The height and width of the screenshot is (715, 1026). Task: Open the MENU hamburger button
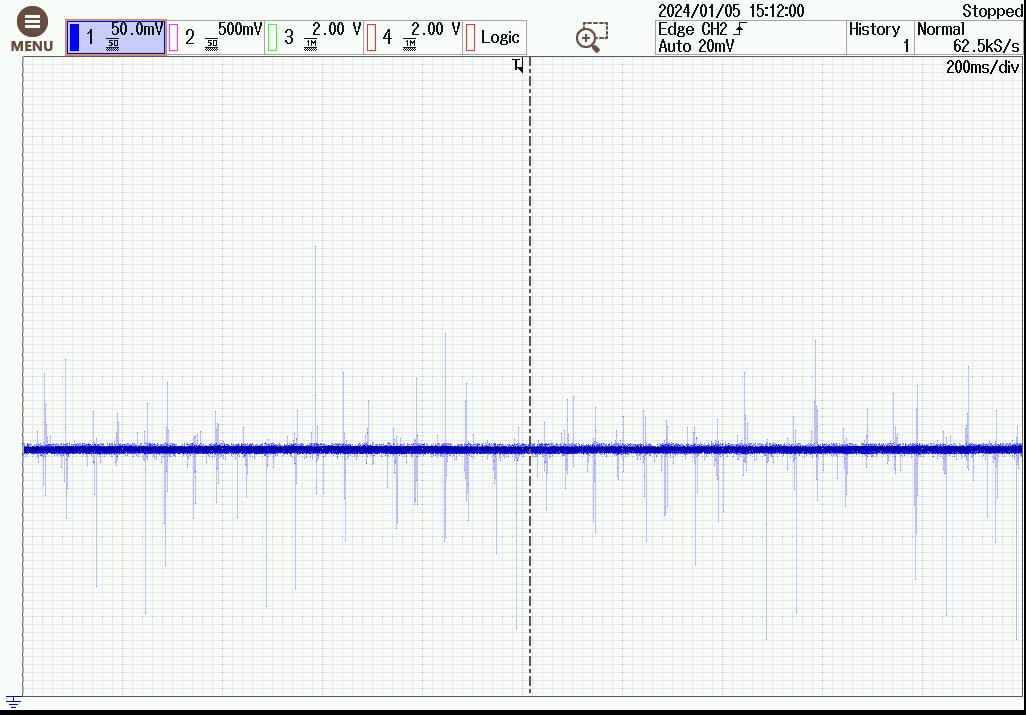point(32,30)
